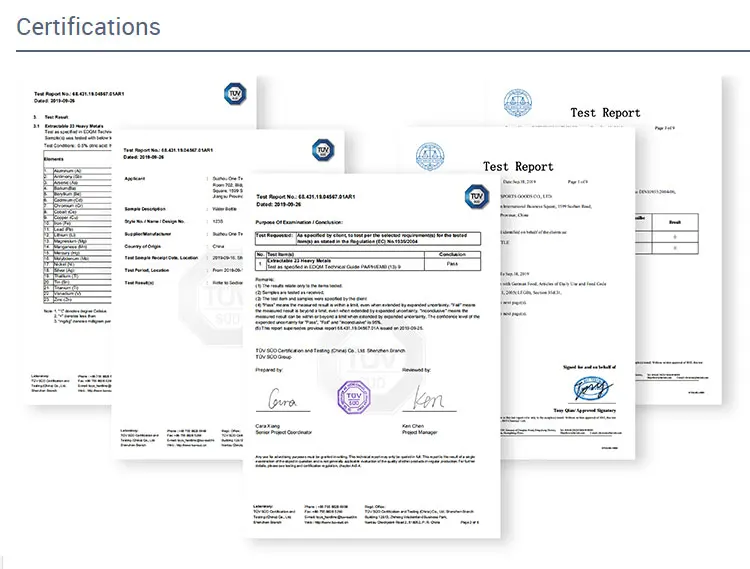Image resolution: width=750 pixels, height=569 pixels.
Task: Click TÜV logo on applicant details page
Action: [x=323, y=150]
